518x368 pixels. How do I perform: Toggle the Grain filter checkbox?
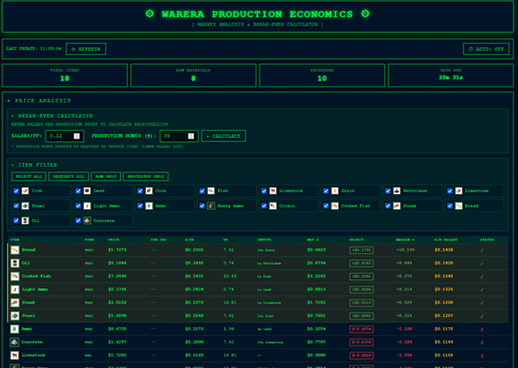click(x=326, y=191)
